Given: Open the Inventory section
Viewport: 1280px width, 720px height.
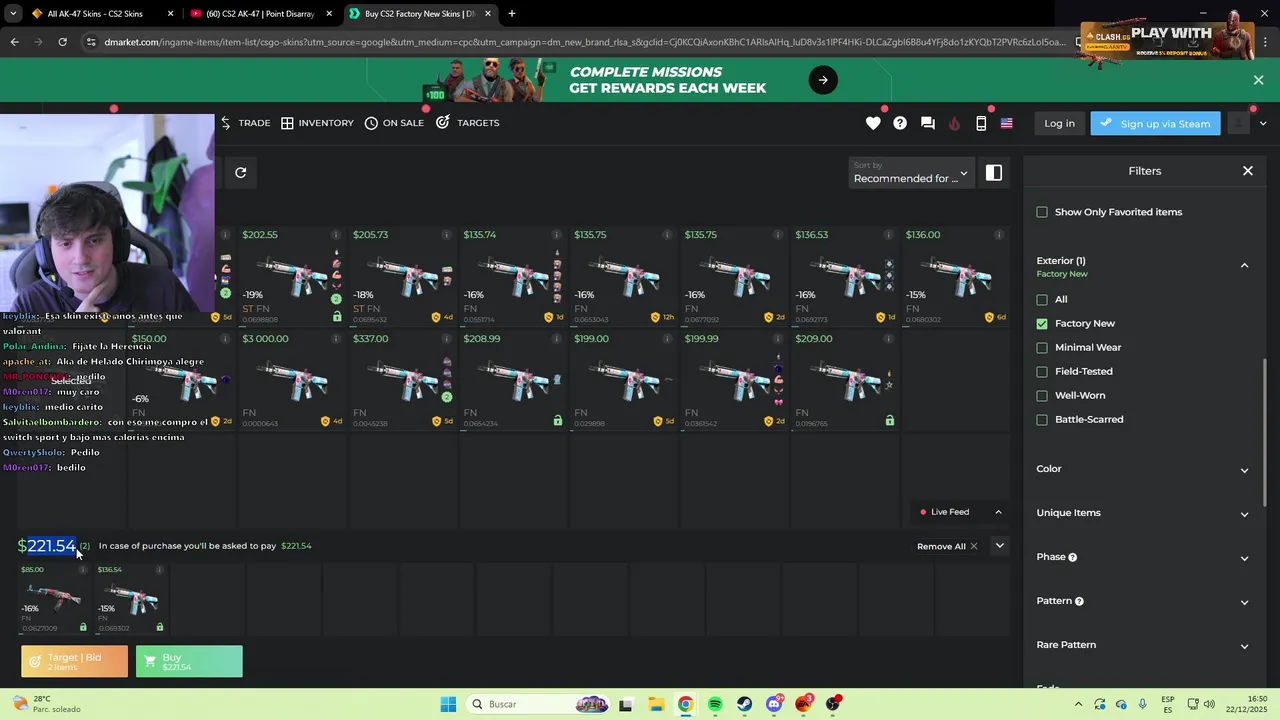Looking at the screenshot, I should [317, 123].
